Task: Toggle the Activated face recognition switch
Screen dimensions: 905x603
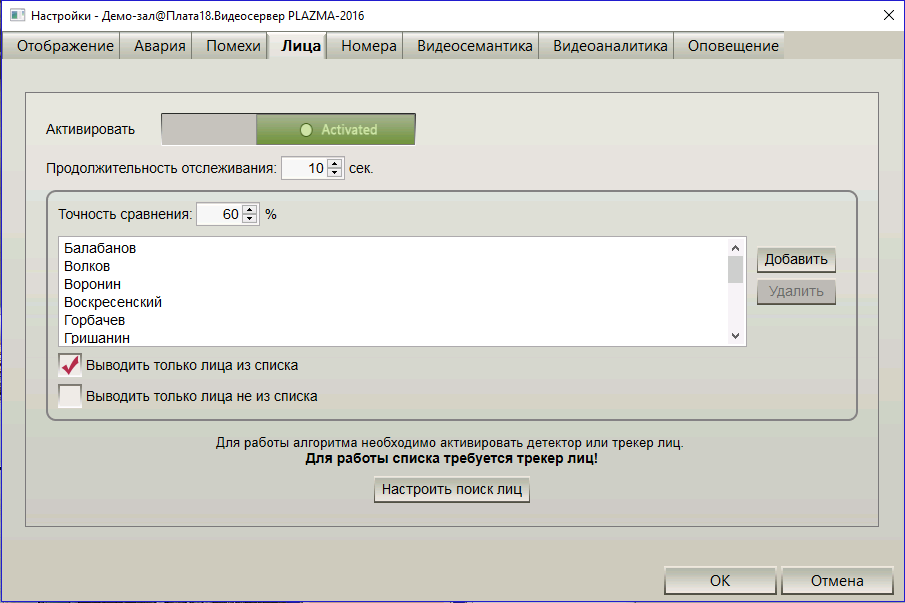Action: (288, 129)
